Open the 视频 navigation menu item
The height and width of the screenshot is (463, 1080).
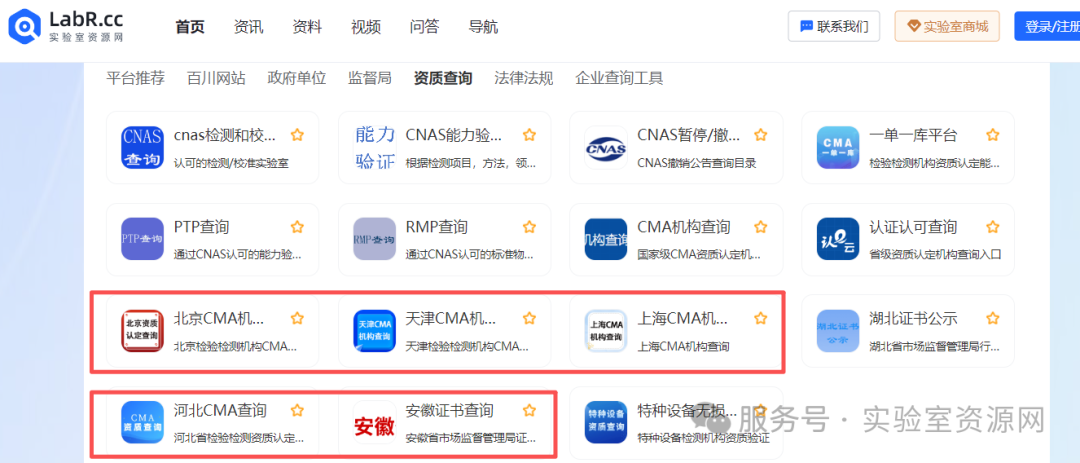pos(366,27)
